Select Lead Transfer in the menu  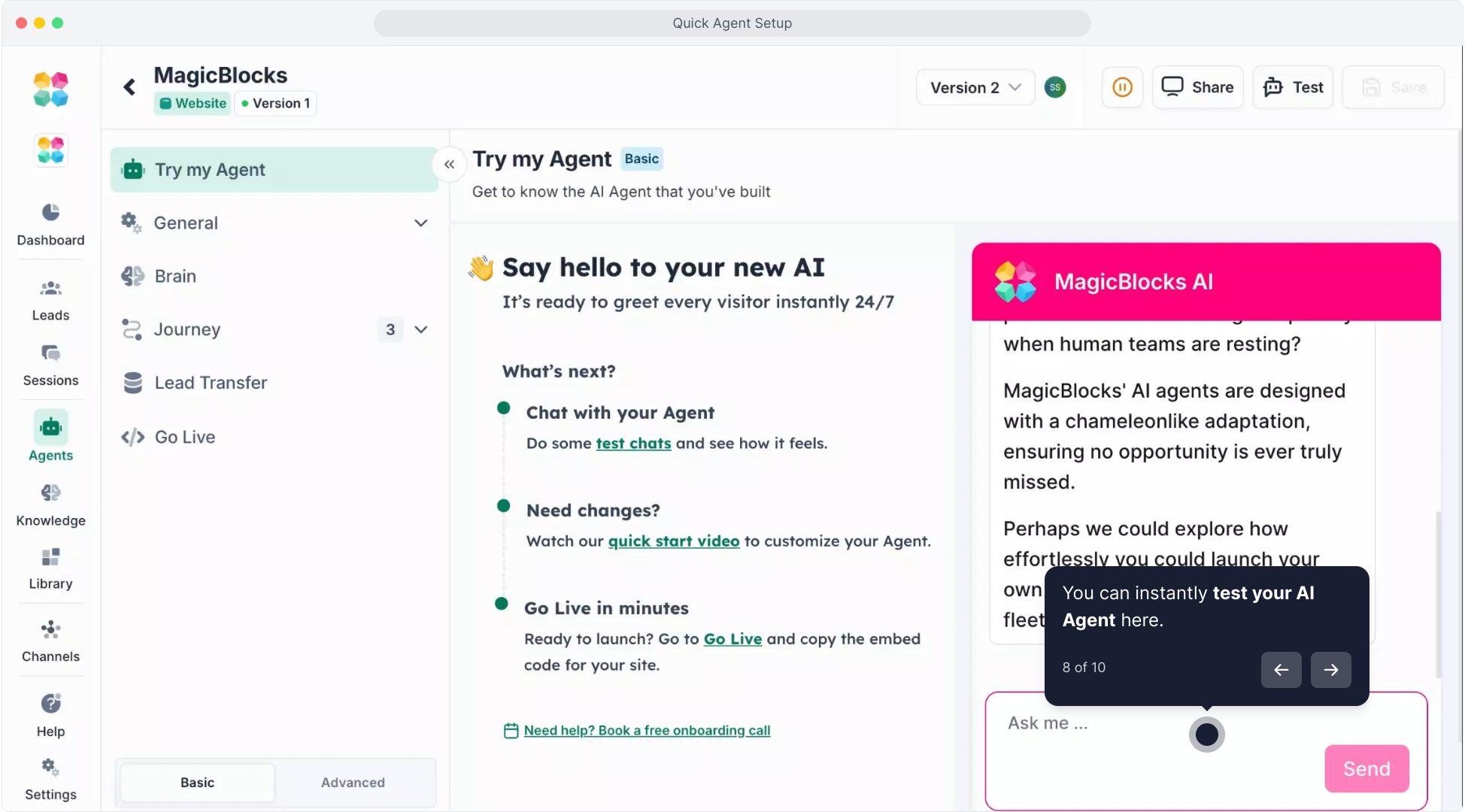(211, 383)
